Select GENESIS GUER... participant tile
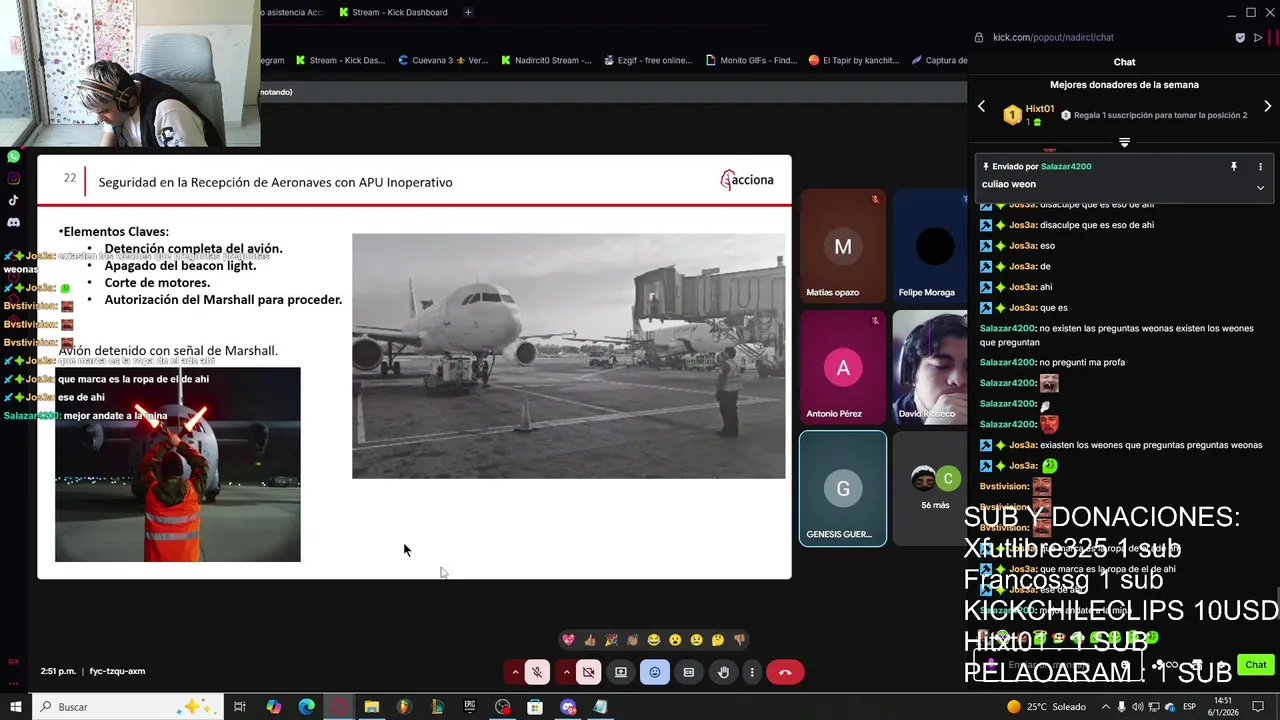The image size is (1280, 720). (x=843, y=488)
